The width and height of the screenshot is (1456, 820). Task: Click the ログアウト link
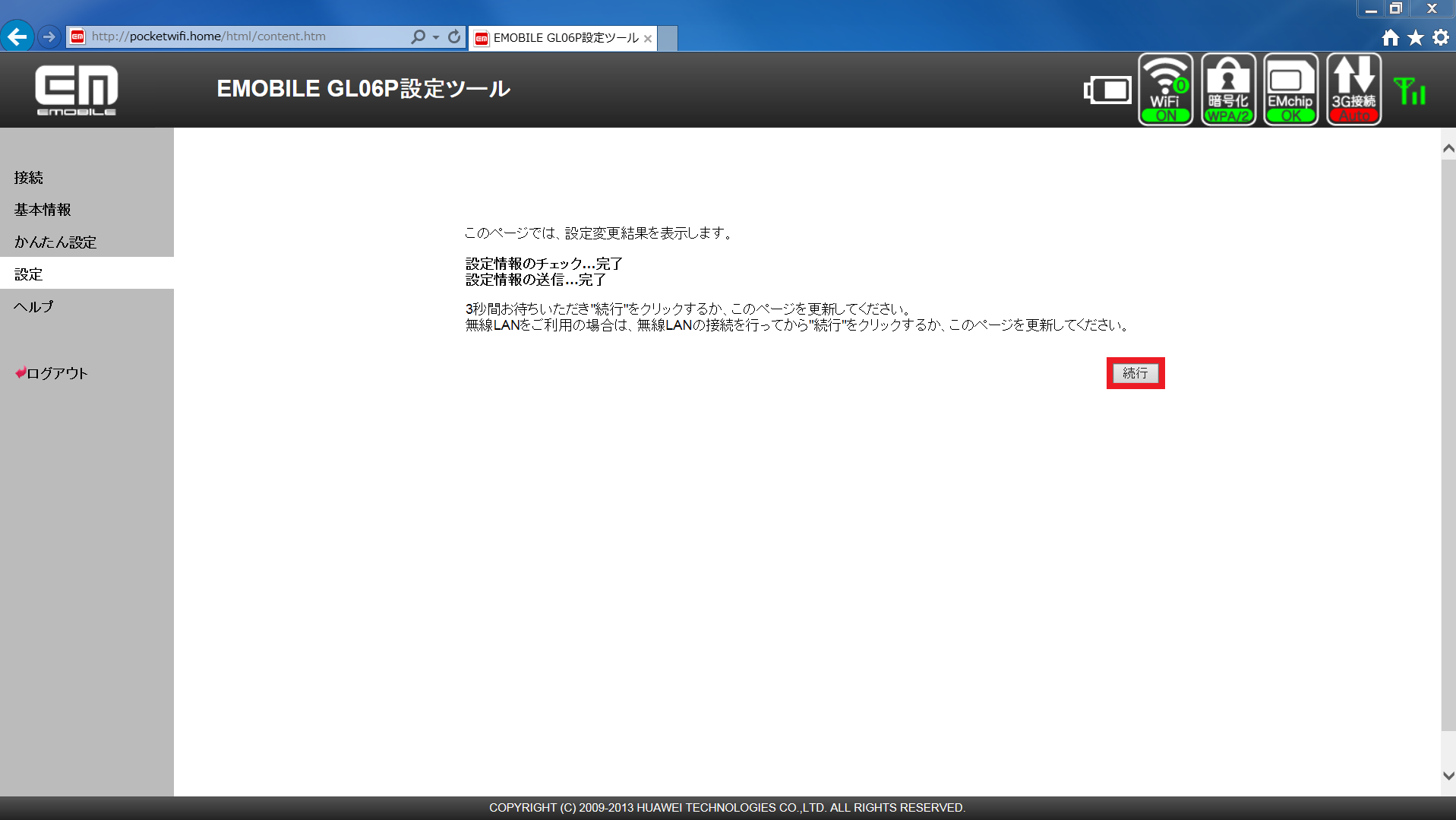[55, 373]
